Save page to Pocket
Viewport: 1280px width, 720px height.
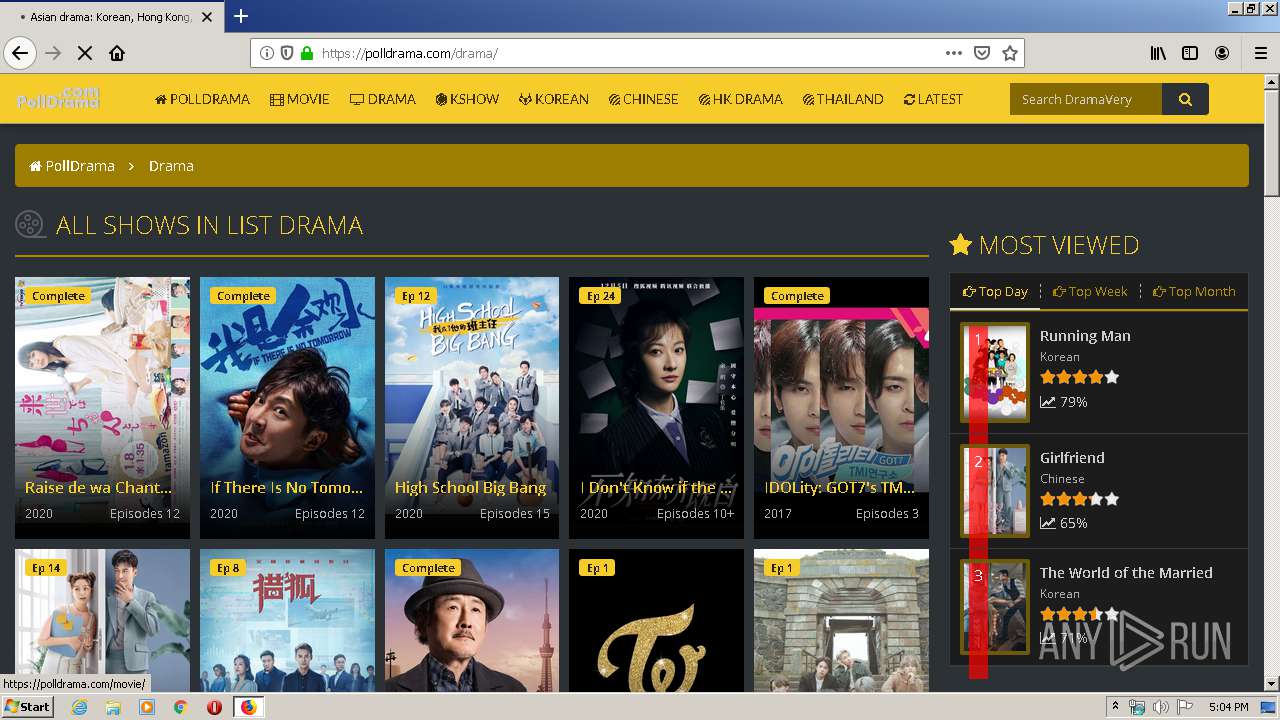[x=982, y=53]
